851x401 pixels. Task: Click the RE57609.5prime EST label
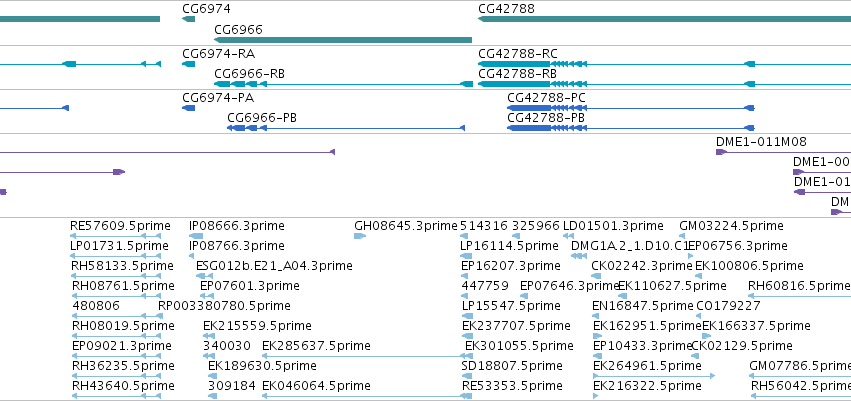coord(120,226)
